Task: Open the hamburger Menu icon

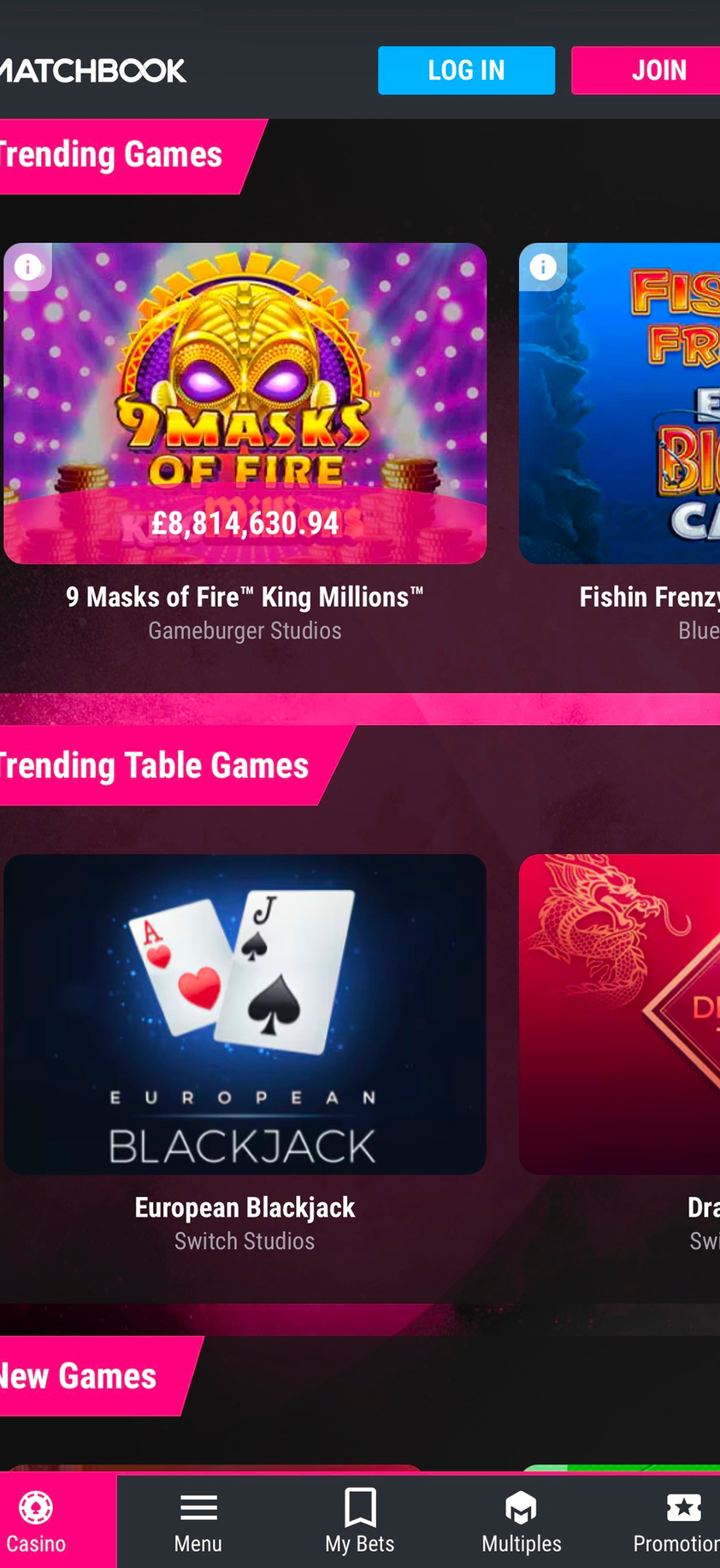Action: pos(198,1507)
